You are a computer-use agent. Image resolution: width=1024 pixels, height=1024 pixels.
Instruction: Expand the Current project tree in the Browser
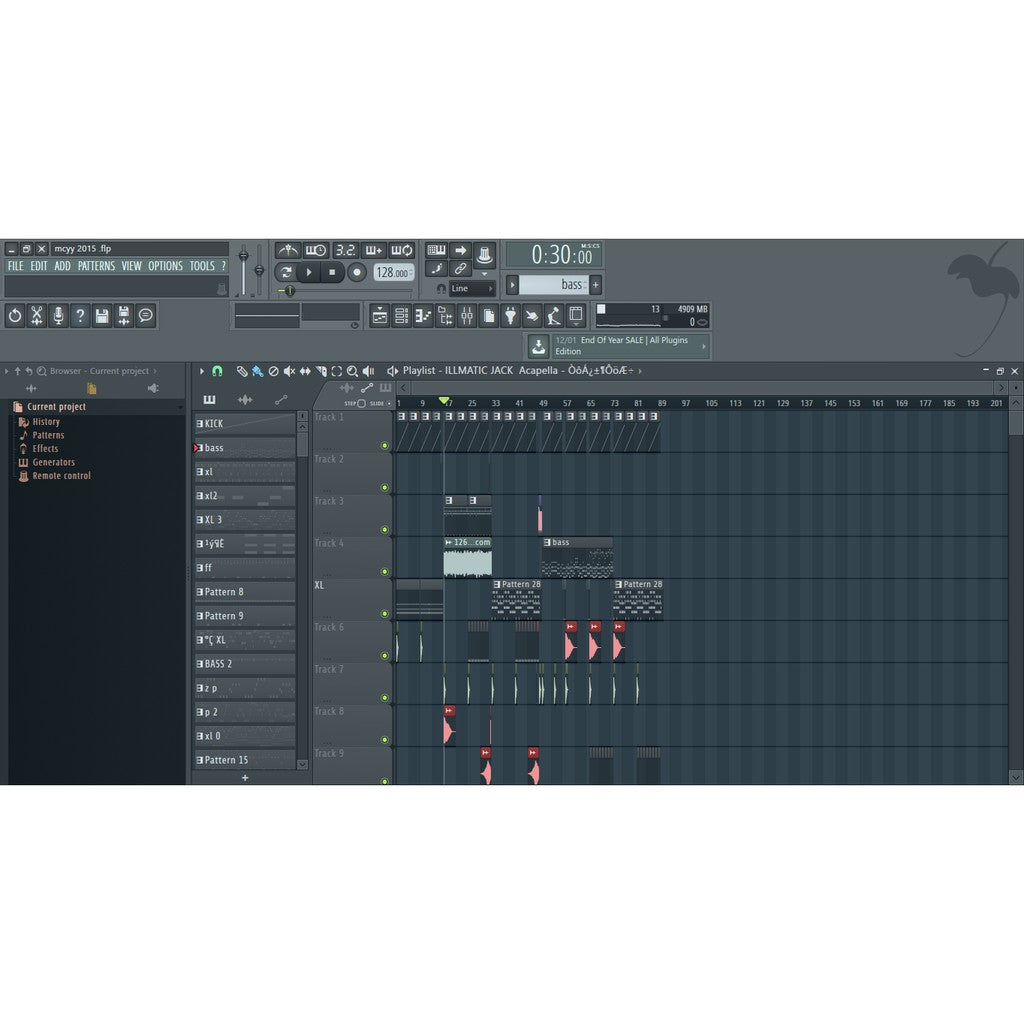click(58, 406)
